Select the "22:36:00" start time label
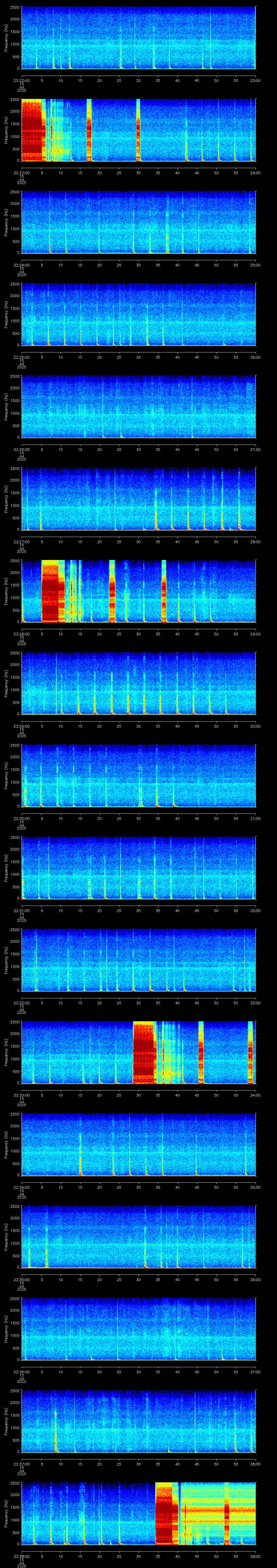Screen dimensions: 277x1568 (21, 1371)
